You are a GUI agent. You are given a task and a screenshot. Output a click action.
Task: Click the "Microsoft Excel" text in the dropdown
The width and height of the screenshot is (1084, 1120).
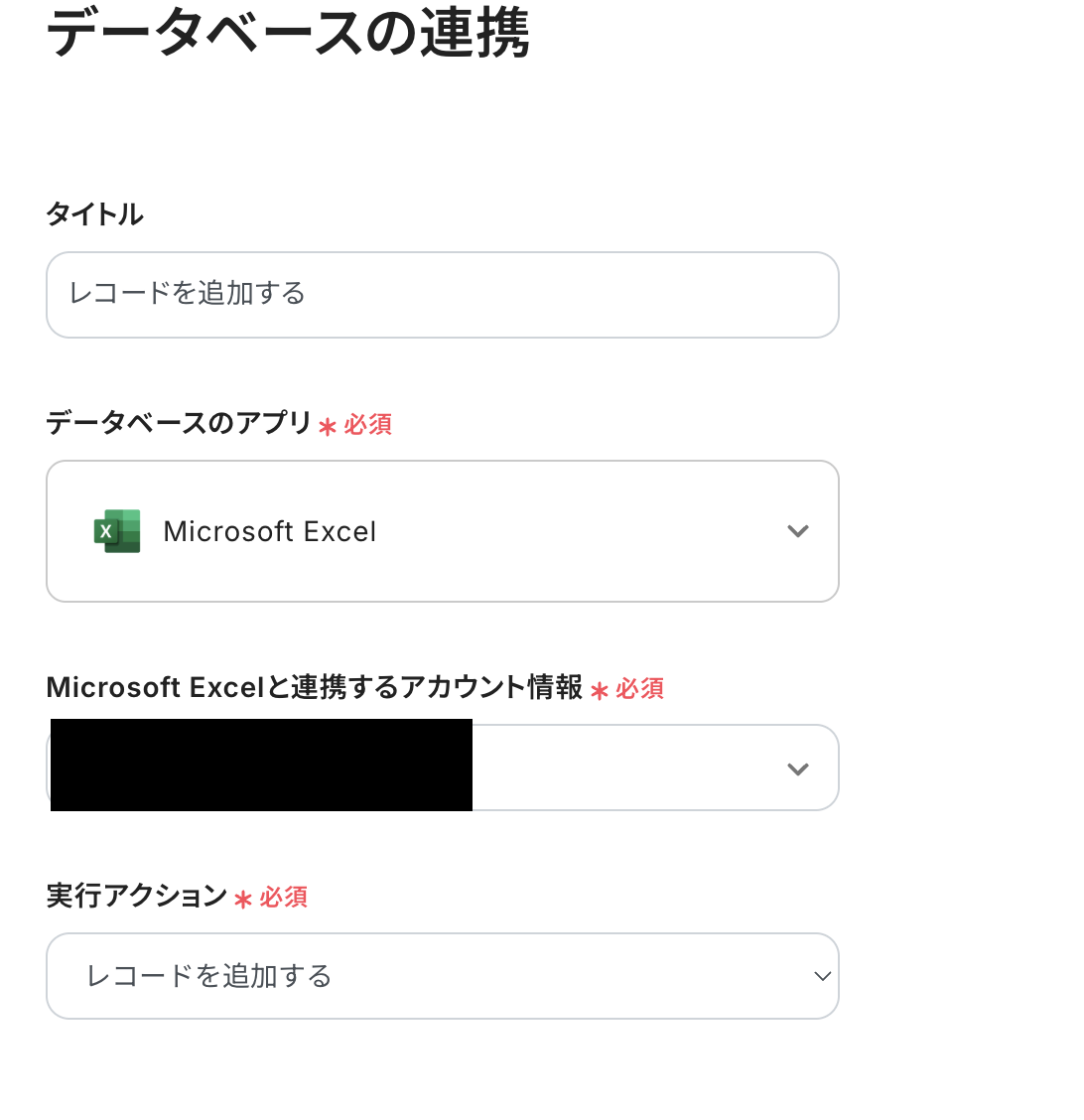click(x=270, y=532)
